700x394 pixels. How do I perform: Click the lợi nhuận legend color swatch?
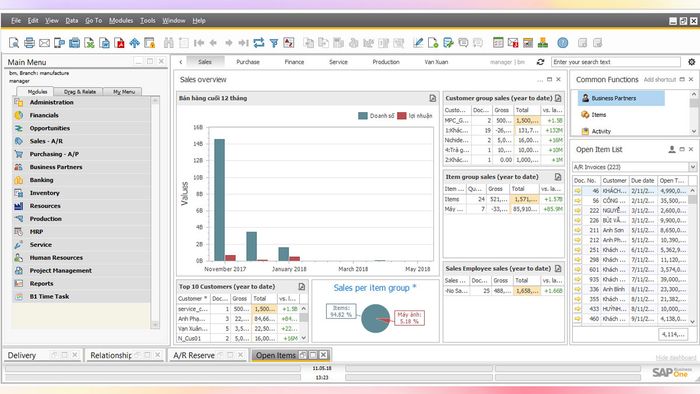[401, 116]
